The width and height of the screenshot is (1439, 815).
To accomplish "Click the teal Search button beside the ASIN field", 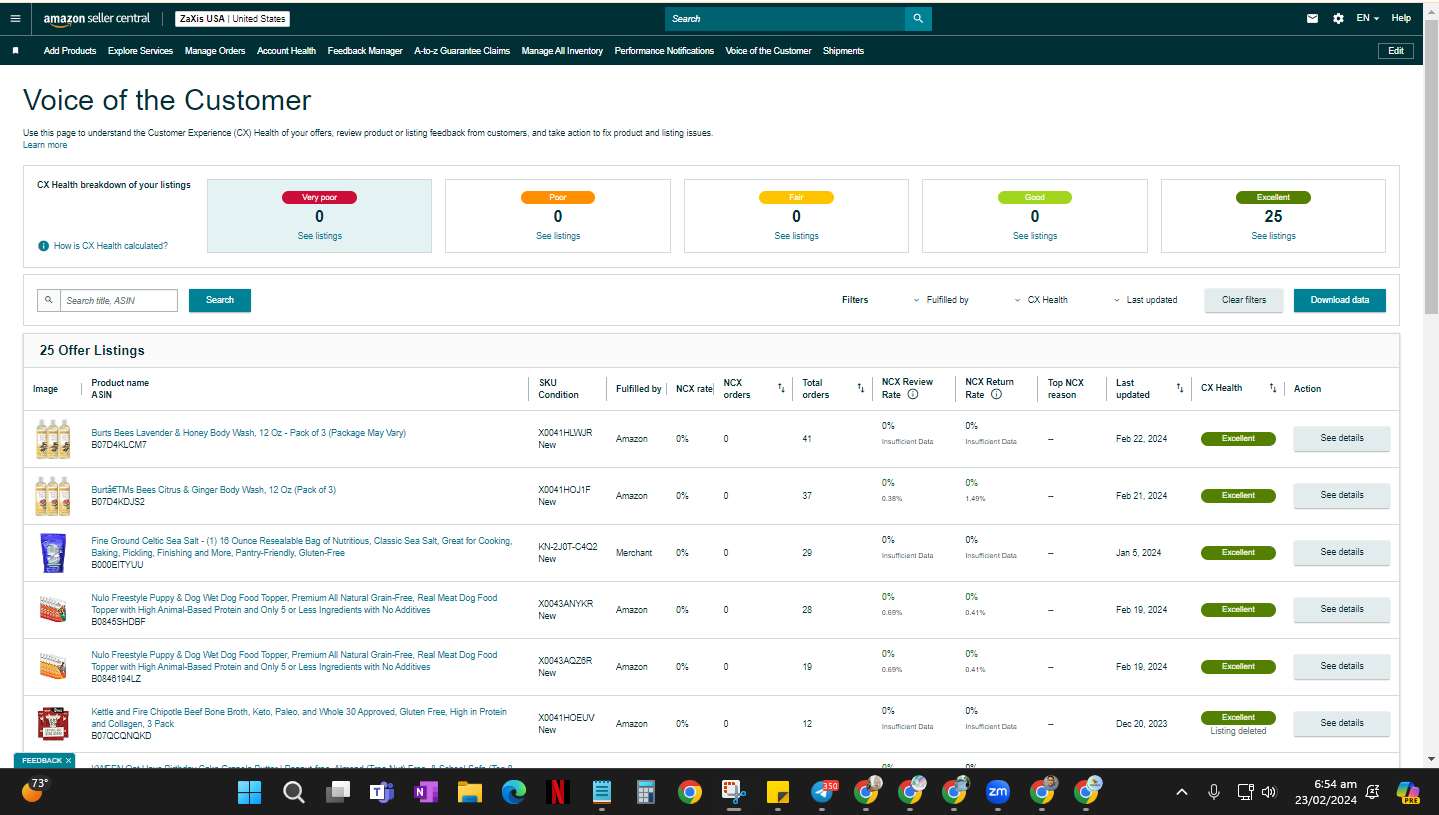I will coord(220,300).
